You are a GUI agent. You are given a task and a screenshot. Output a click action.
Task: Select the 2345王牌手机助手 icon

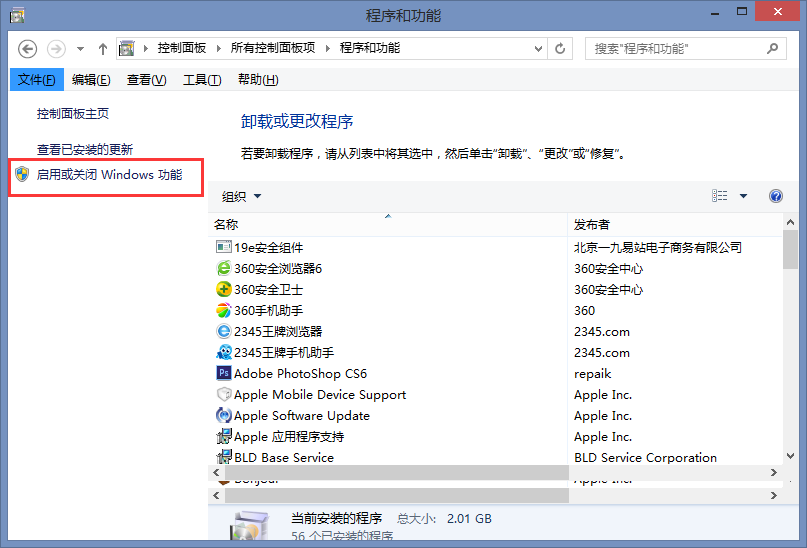pos(223,352)
